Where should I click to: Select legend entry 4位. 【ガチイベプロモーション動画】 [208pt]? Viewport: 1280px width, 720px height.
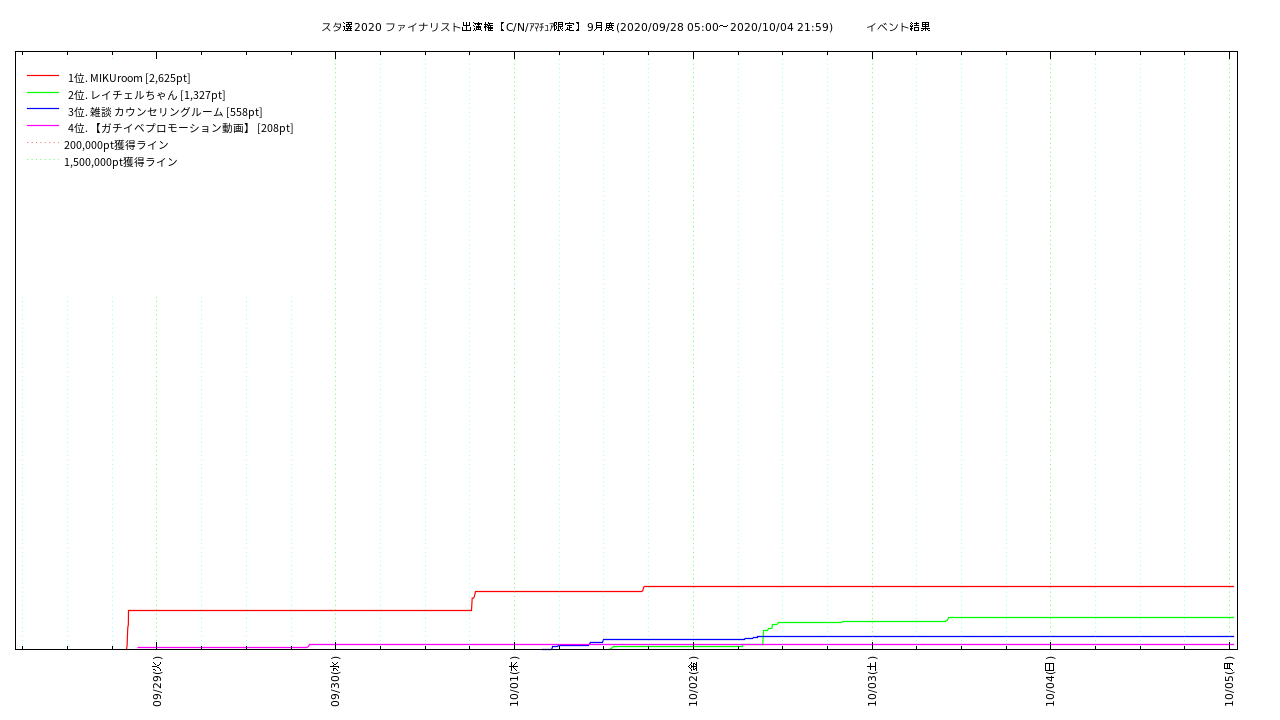pos(181,128)
